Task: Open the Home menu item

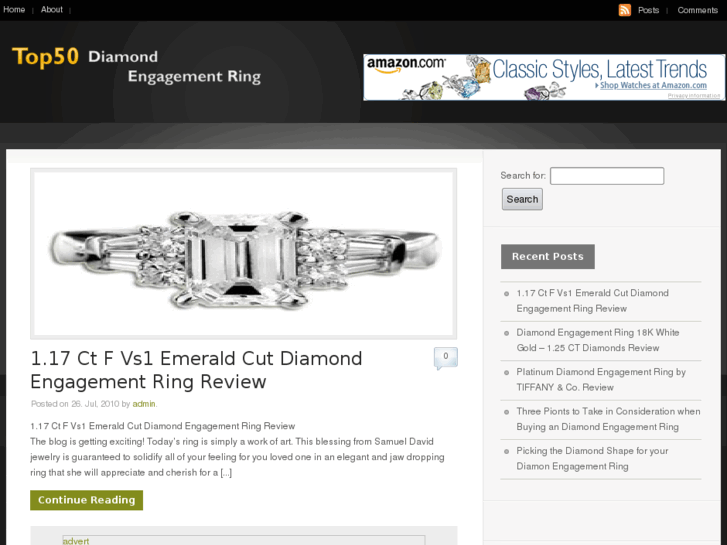Action: 14,9
